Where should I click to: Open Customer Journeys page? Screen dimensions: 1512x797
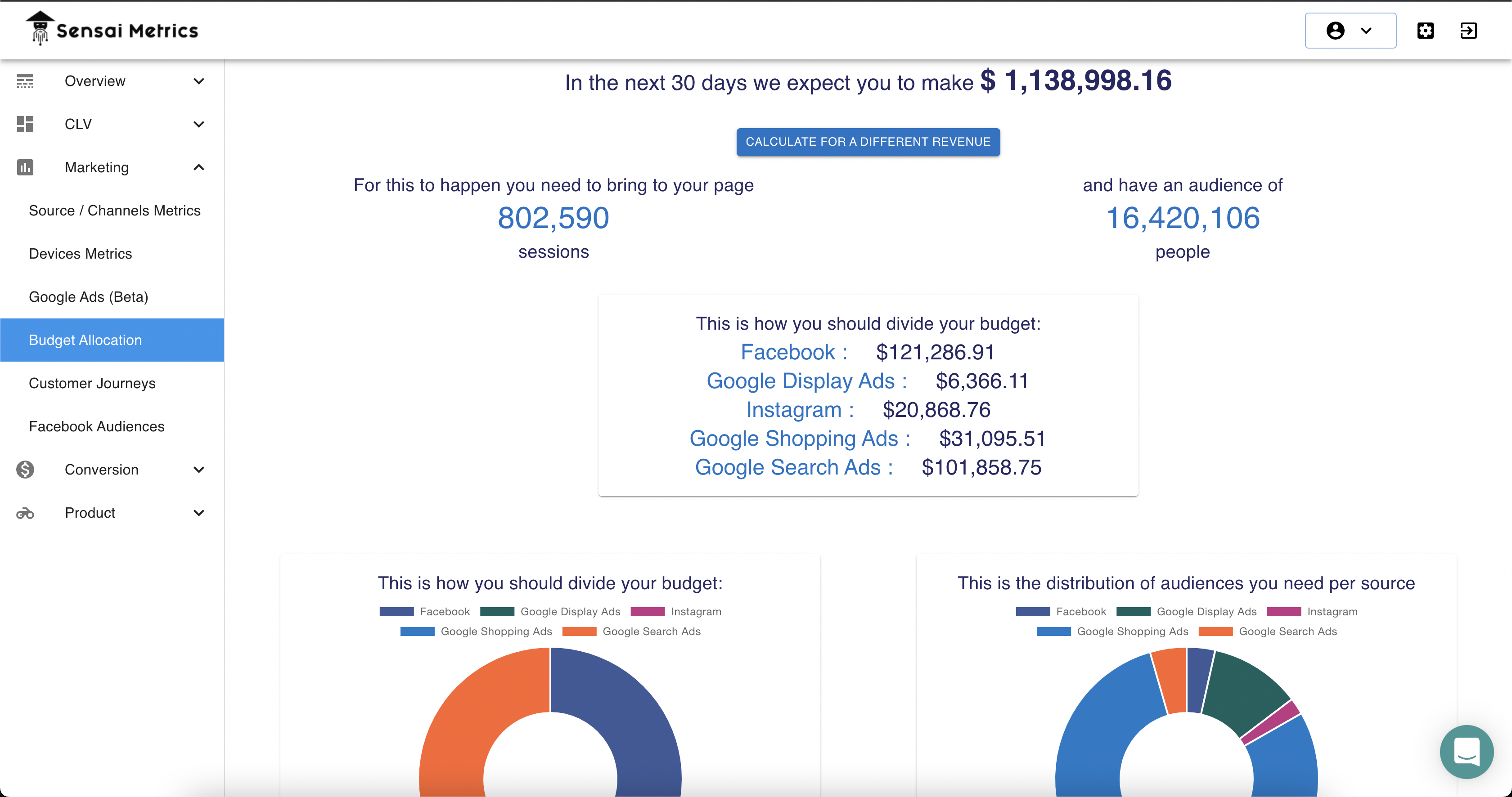(x=112, y=384)
